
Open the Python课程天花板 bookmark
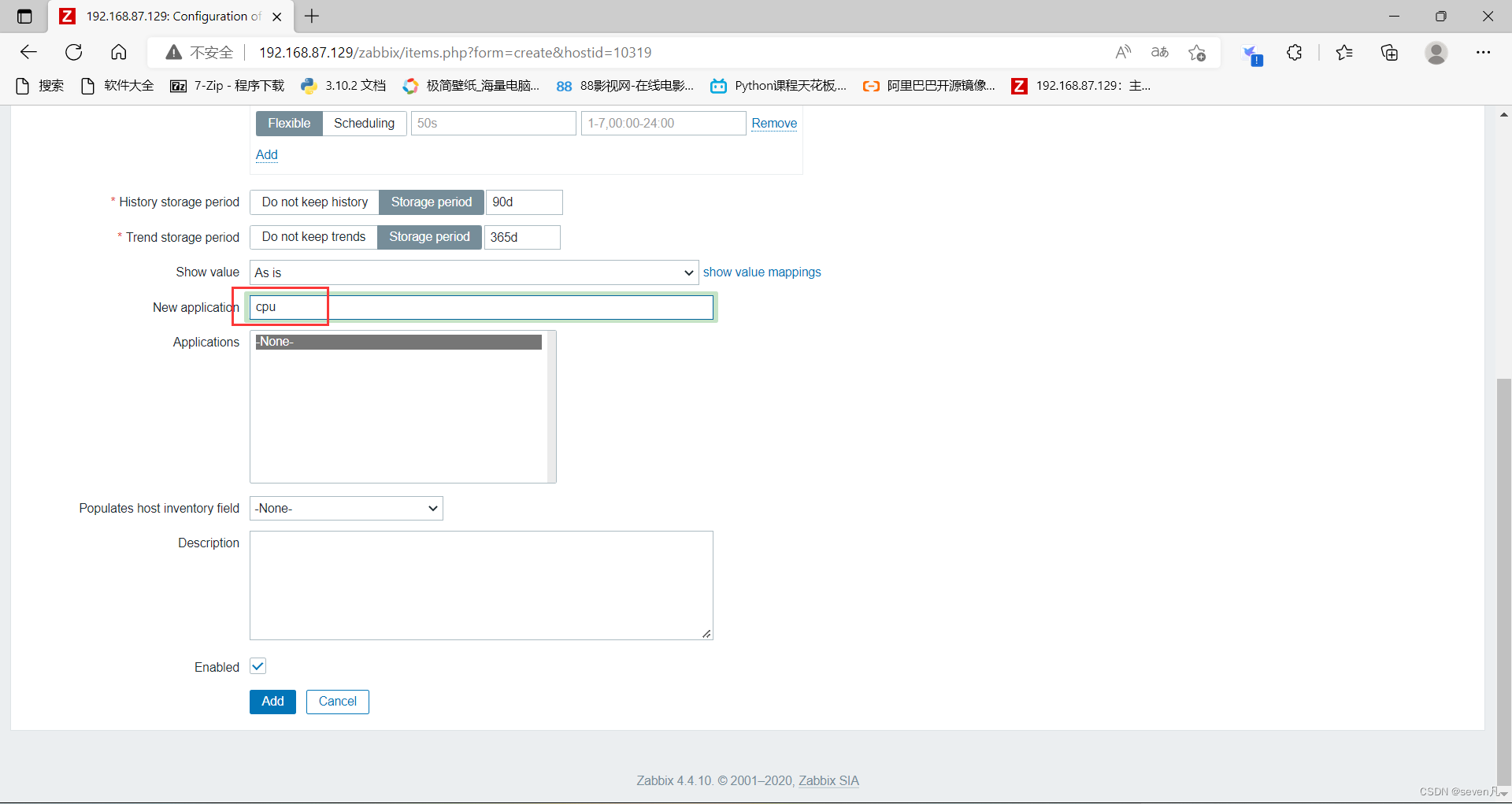778,86
